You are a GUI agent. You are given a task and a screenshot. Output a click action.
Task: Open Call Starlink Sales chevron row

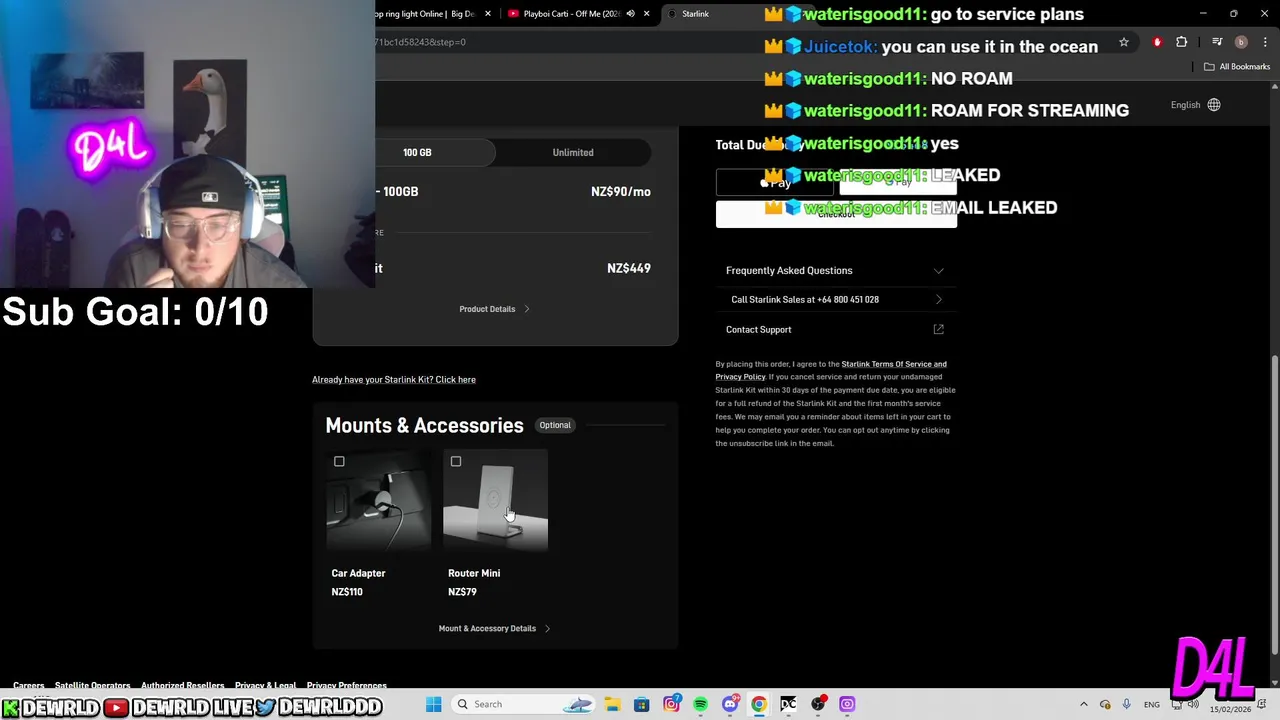click(835, 299)
